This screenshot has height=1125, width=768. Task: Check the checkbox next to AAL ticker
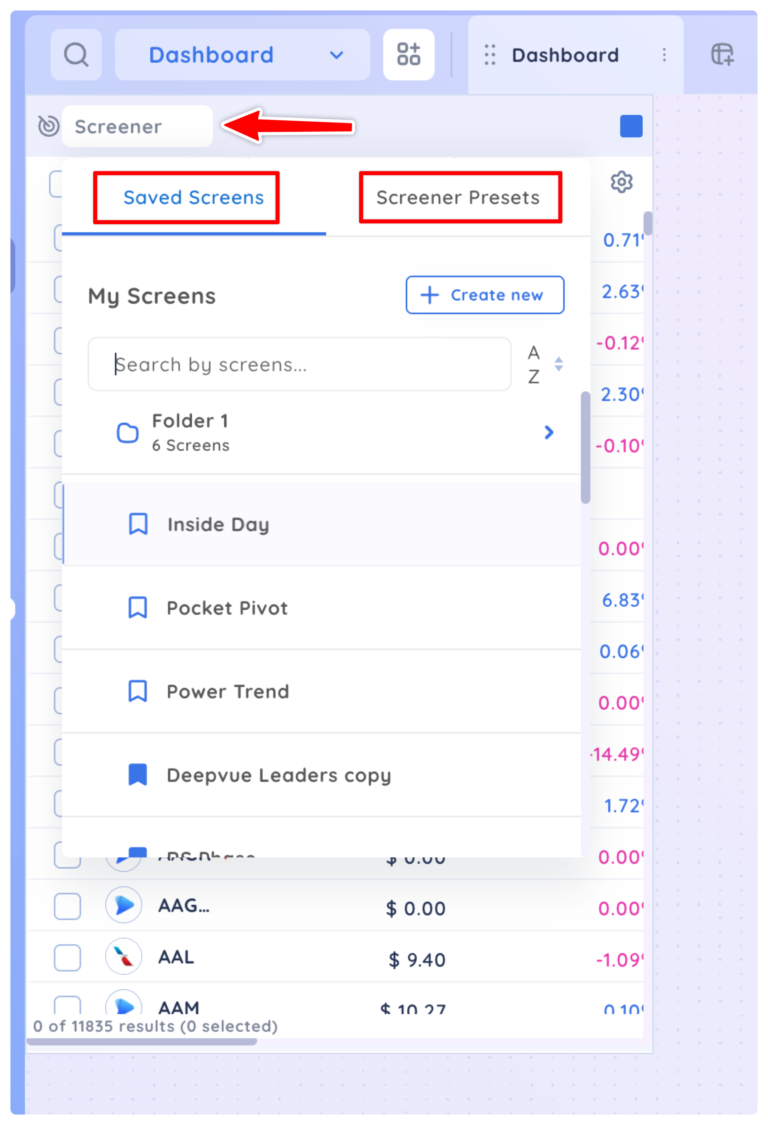[67, 957]
